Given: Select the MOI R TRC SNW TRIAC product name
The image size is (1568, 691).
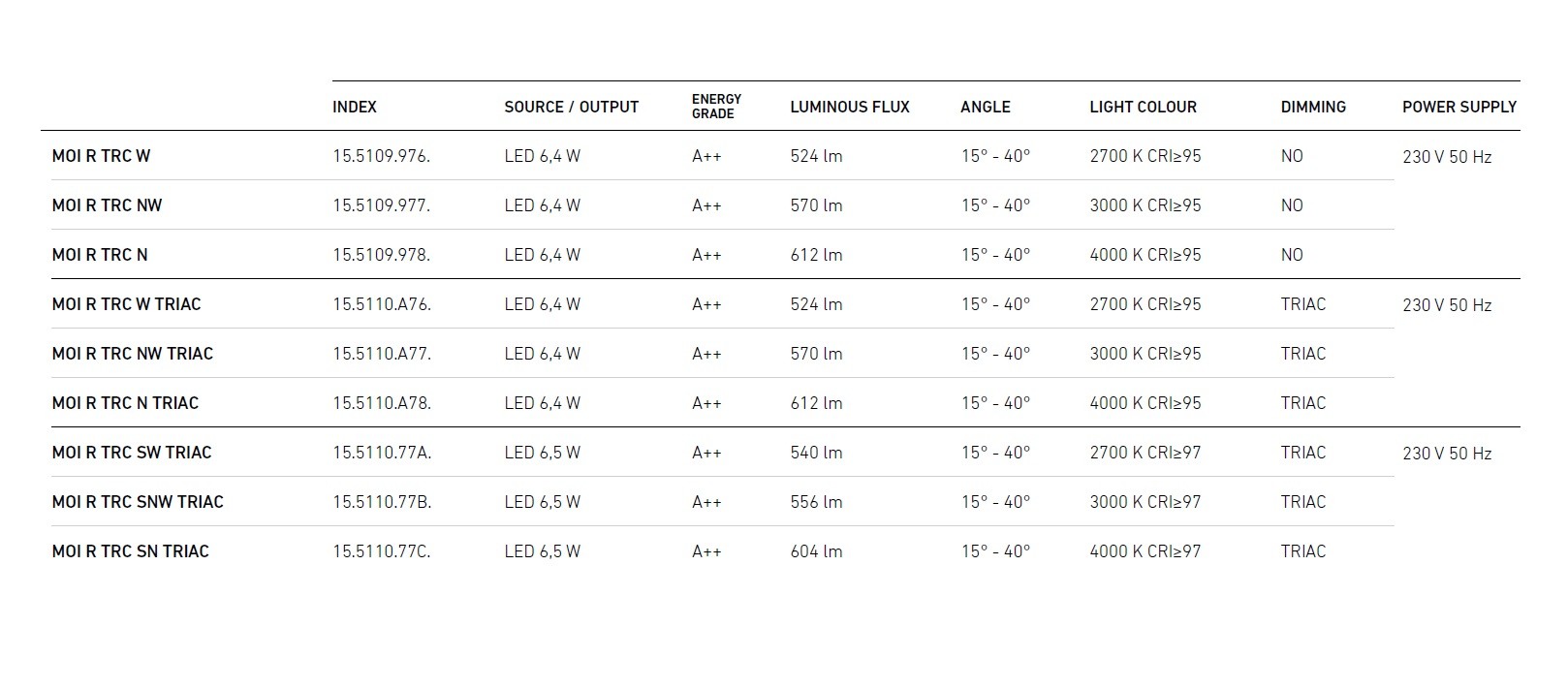Looking at the screenshot, I should point(138,502).
